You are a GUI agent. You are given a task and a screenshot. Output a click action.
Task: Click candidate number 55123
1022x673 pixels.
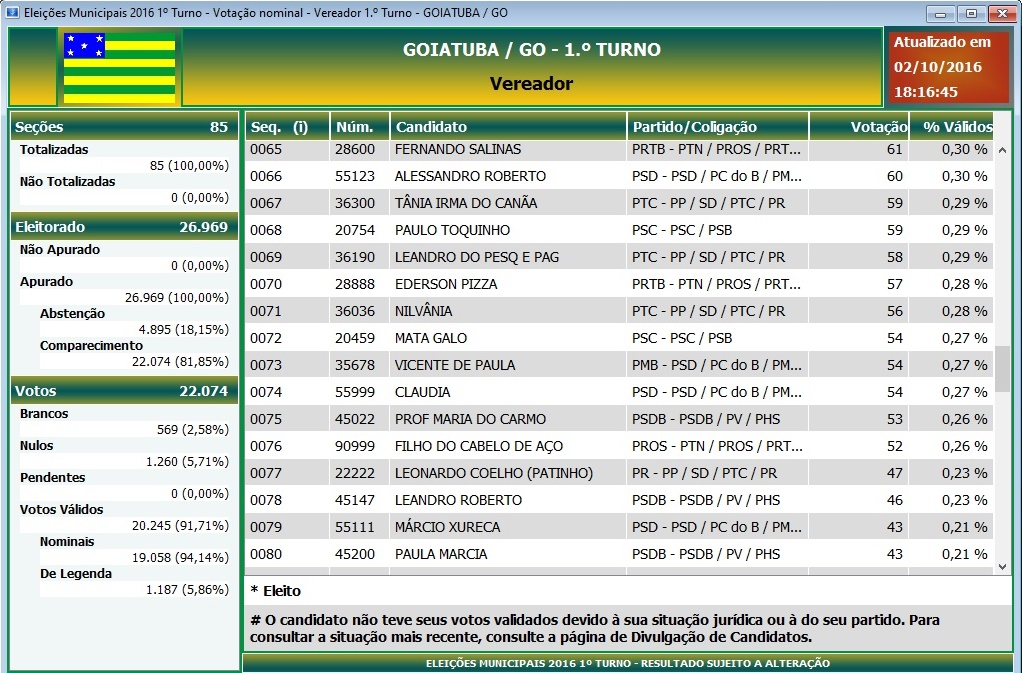(x=355, y=176)
